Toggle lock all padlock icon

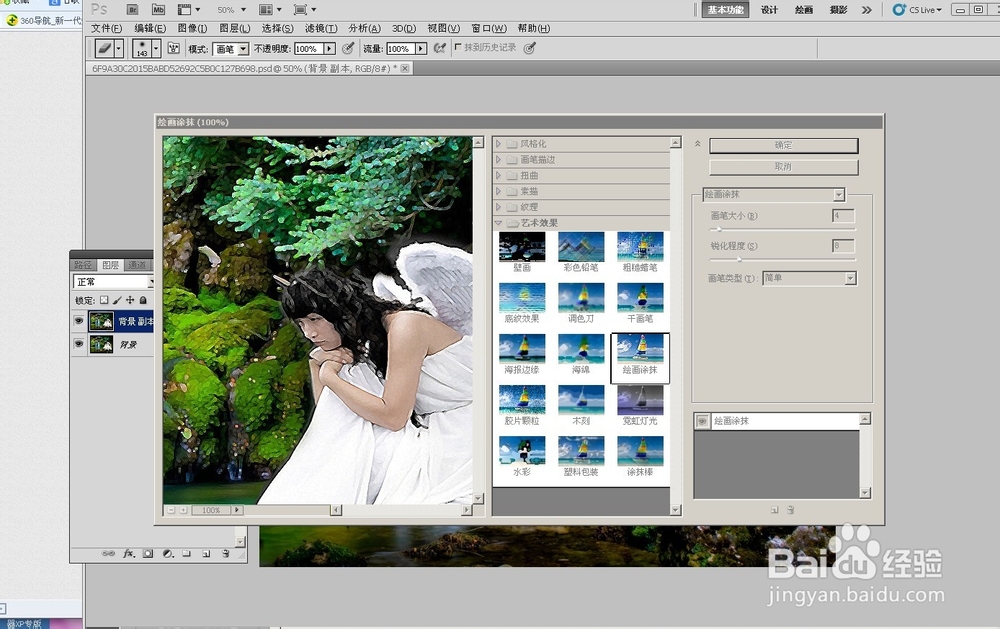143,300
